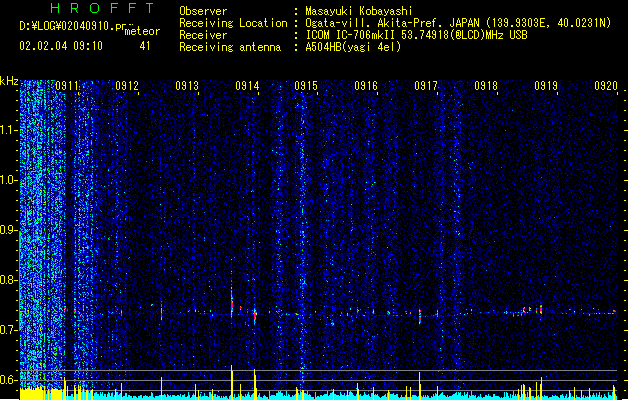Viewport: 629px width, 400px height.
Task: Click the Observer label
Action: coord(203,11)
